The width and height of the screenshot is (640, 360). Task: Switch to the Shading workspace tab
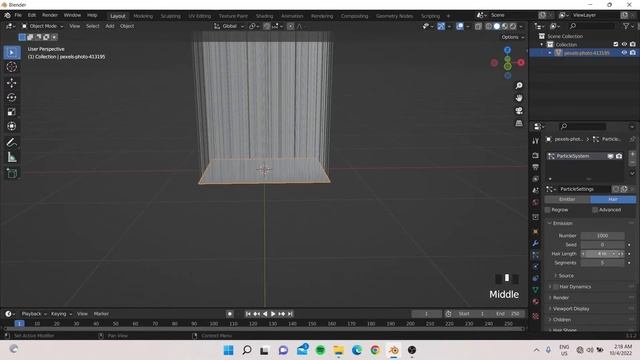(264, 16)
